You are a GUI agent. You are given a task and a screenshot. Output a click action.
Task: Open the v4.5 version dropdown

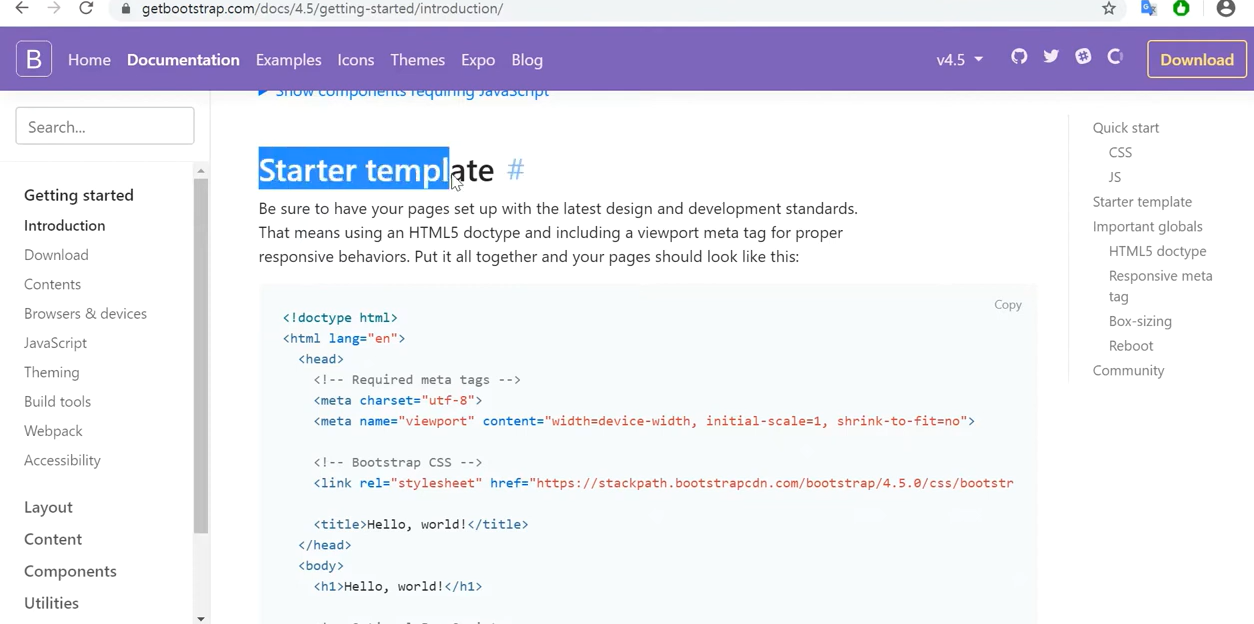click(x=959, y=60)
